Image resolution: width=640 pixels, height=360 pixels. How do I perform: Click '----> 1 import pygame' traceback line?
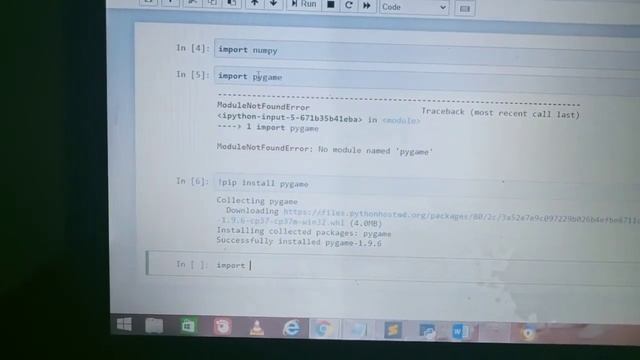pyautogui.click(x=268, y=127)
